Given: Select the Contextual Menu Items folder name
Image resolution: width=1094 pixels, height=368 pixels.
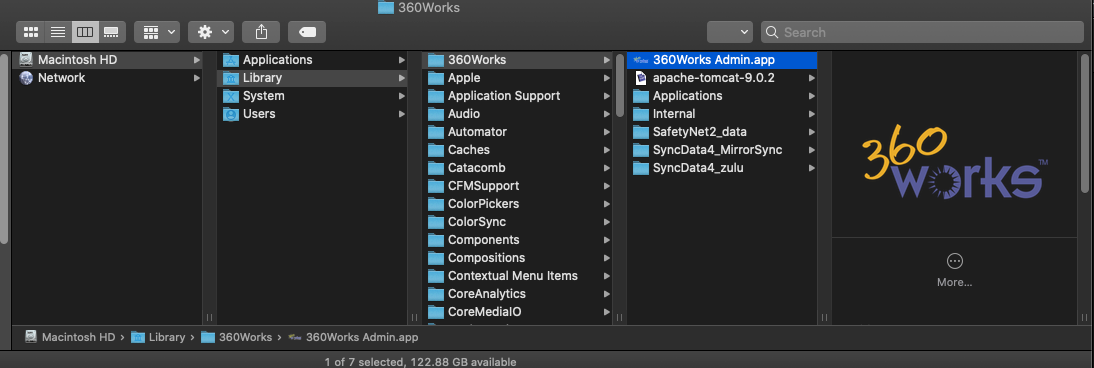Looking at the screenshot, I should (x=513, y=277).
